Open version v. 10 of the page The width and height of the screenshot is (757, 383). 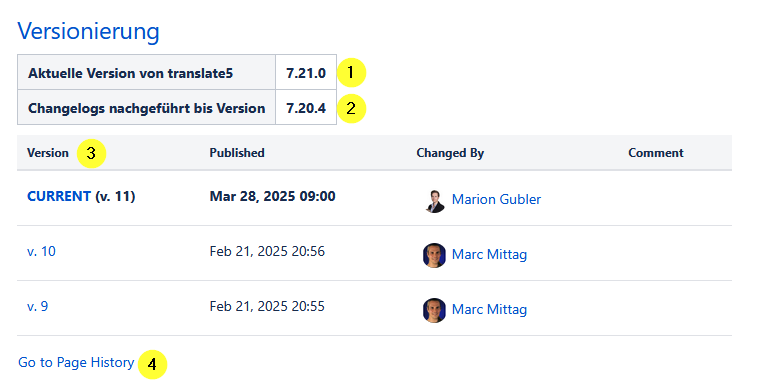(x=41, y=251)
